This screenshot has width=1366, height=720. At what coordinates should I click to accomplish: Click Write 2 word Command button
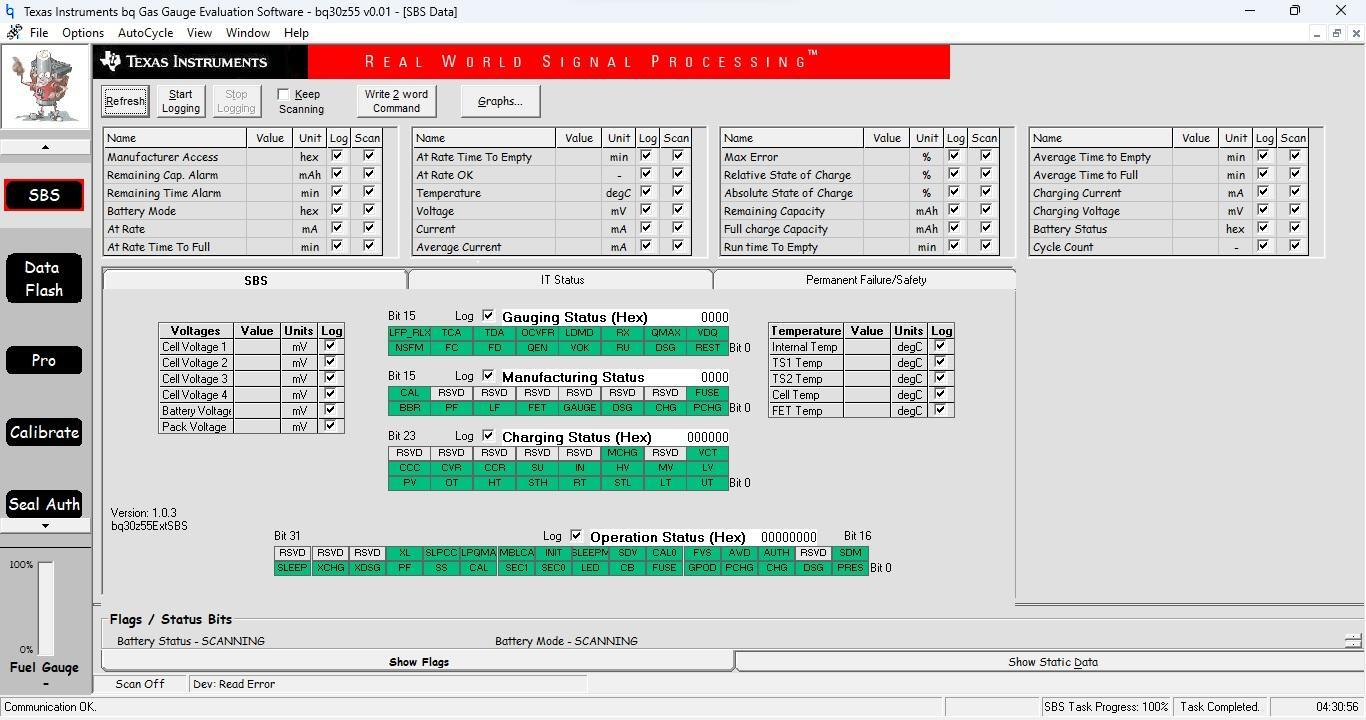(396, 101)
